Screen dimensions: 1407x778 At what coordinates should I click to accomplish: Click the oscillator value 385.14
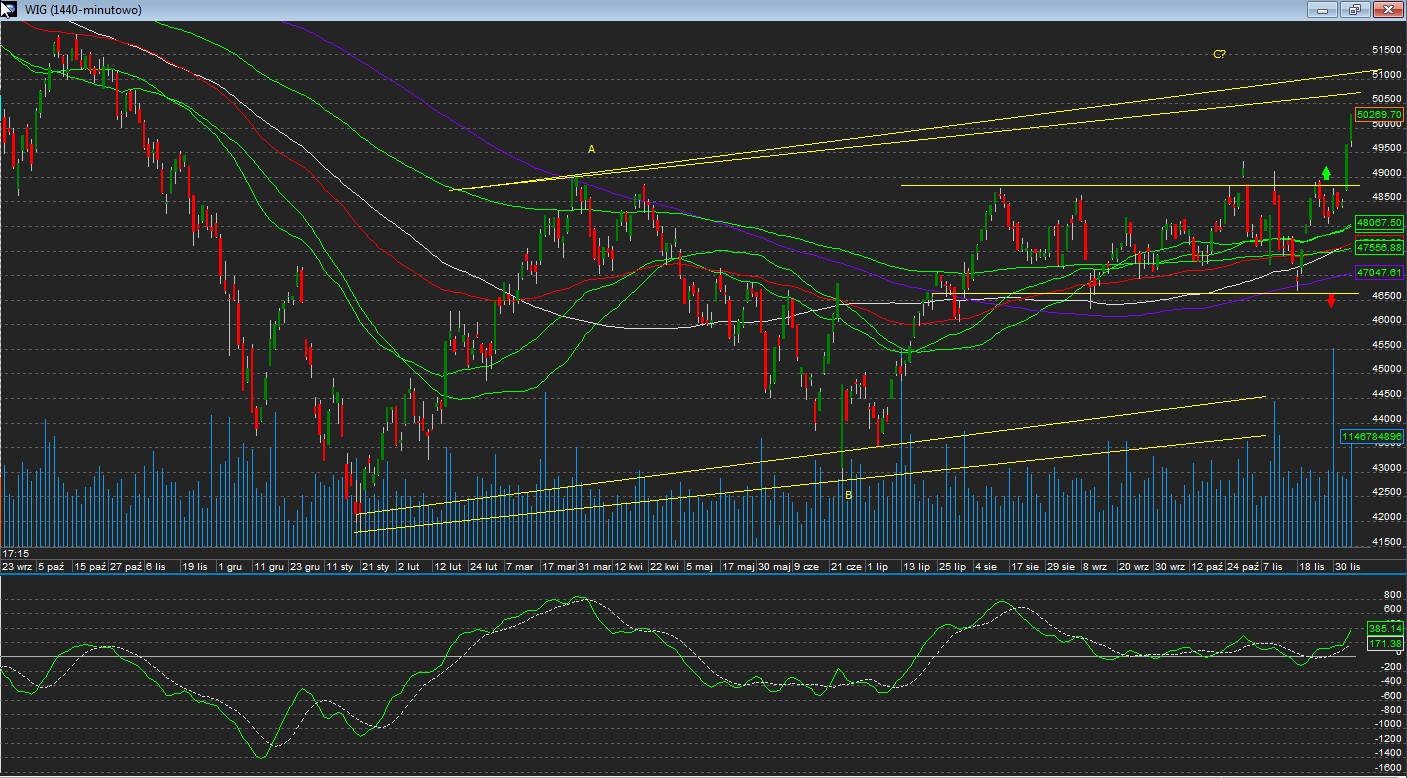coord(1385,628)
